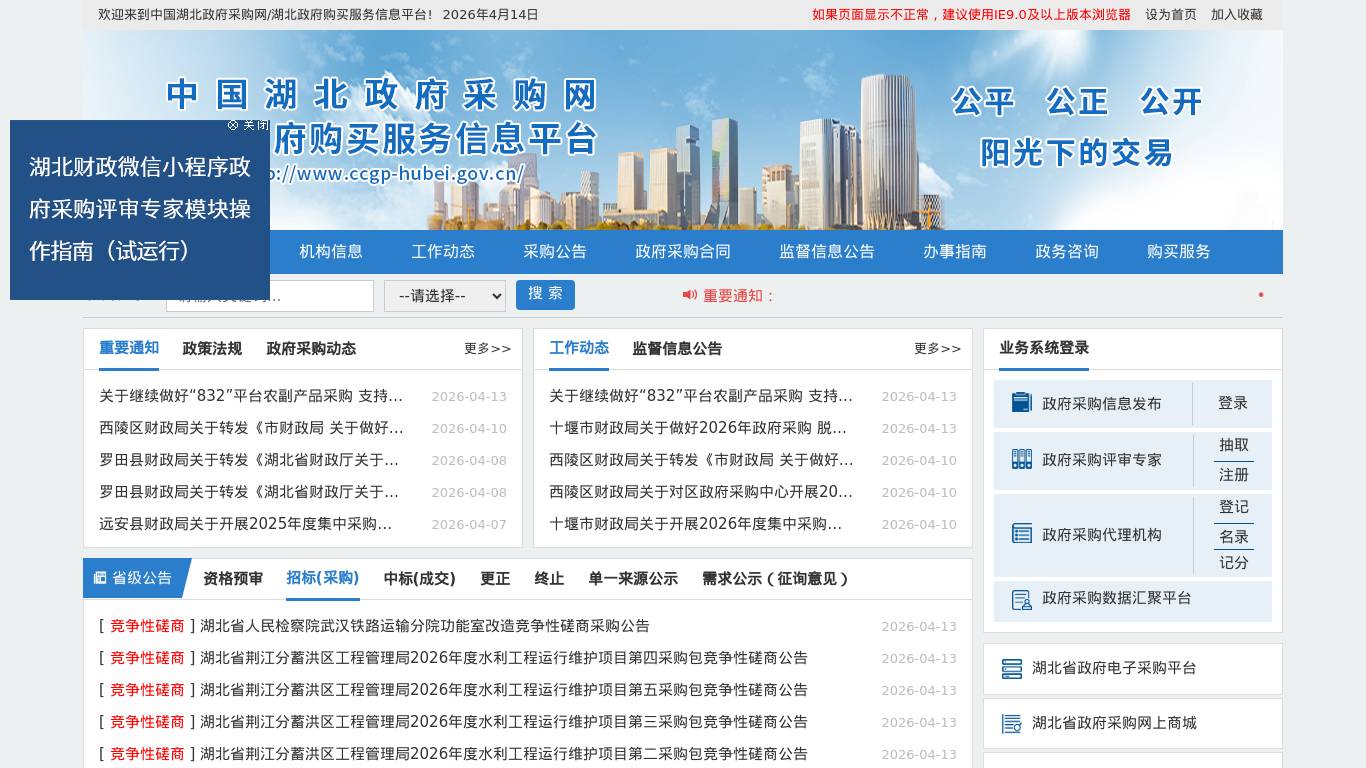Image resolution: width=1366 pixels, height=768 pixels.
Task: Open the --请选择-- dropdown
Action: [x=445, y=296]
